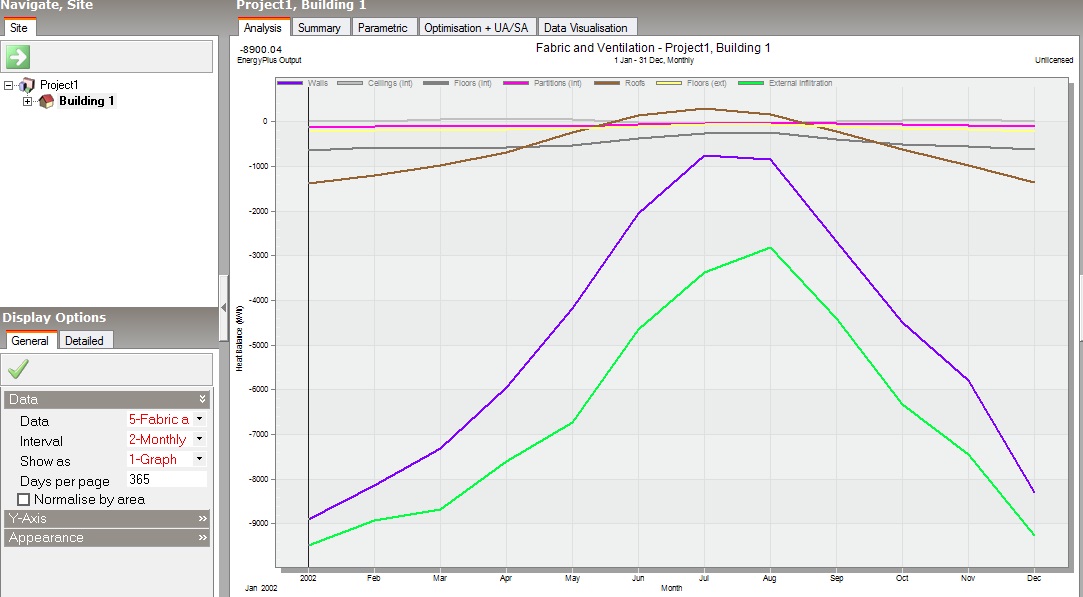Click the 'EnergyPlus Output' label
This screenshot has width=1083, height=597.
pos(269,60)
